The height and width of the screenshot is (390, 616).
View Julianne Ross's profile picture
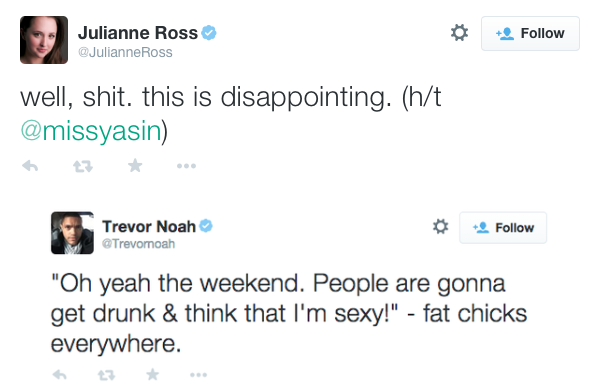tap(44, 40)
